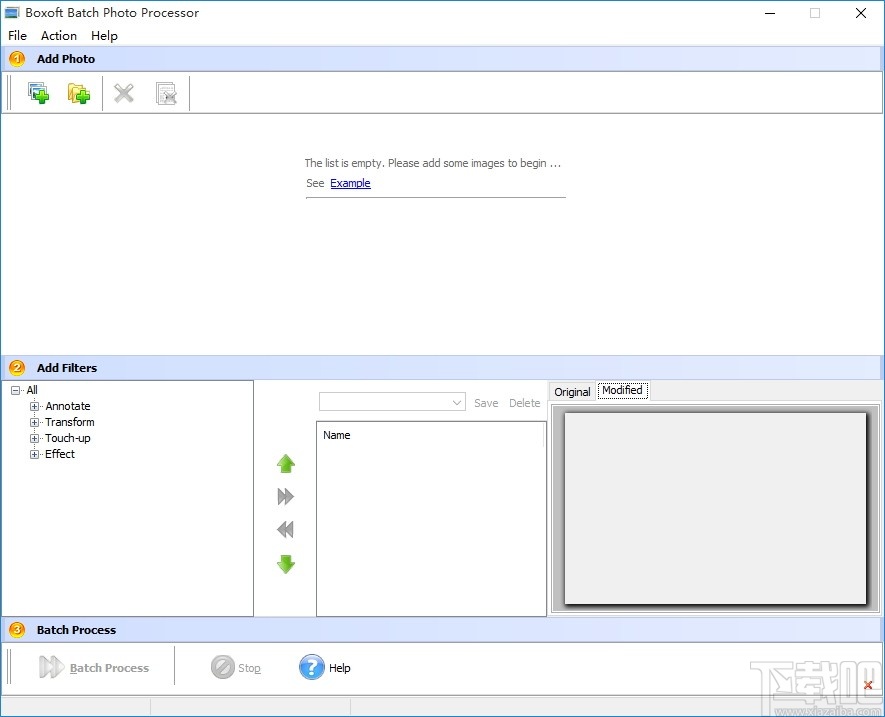The width and height of the screenshot is (885, 717).
Task: Click the green up arrow icon
Action: (x=286, y=464)
